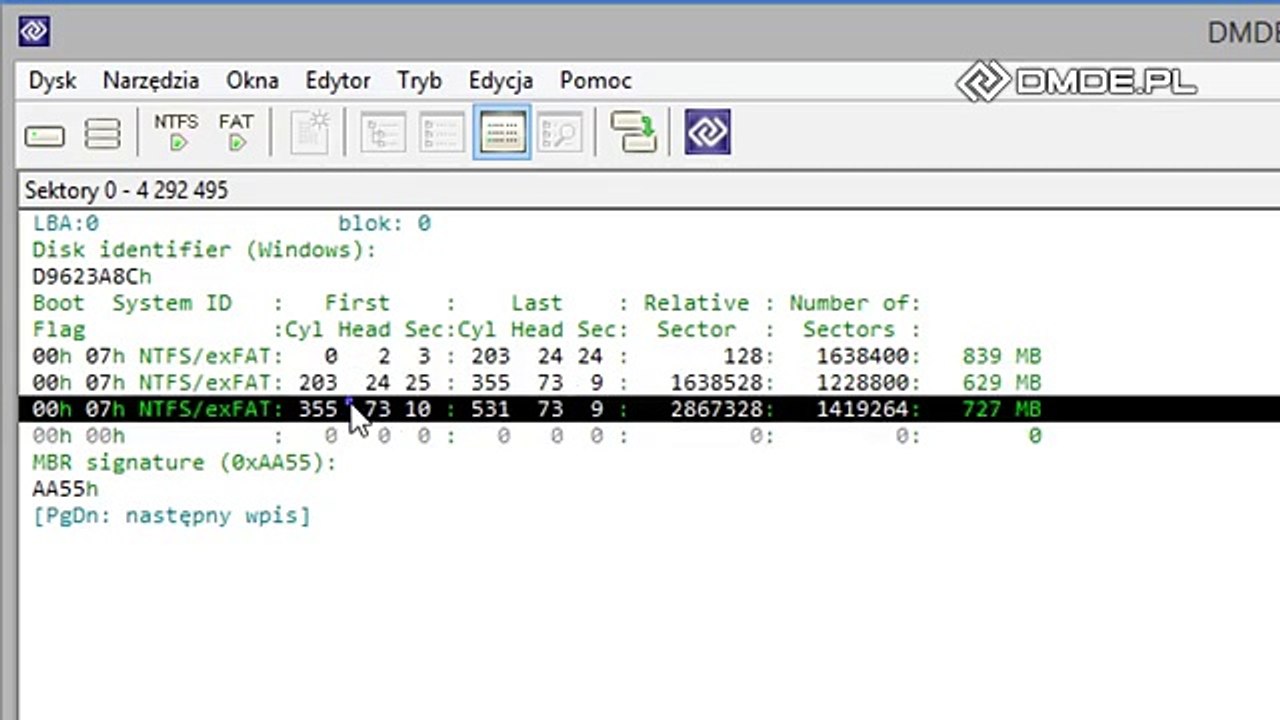The width and height of the screenshot is (1280, 720).
Task: Start NTFS search from toolbar
Action: 176,132
